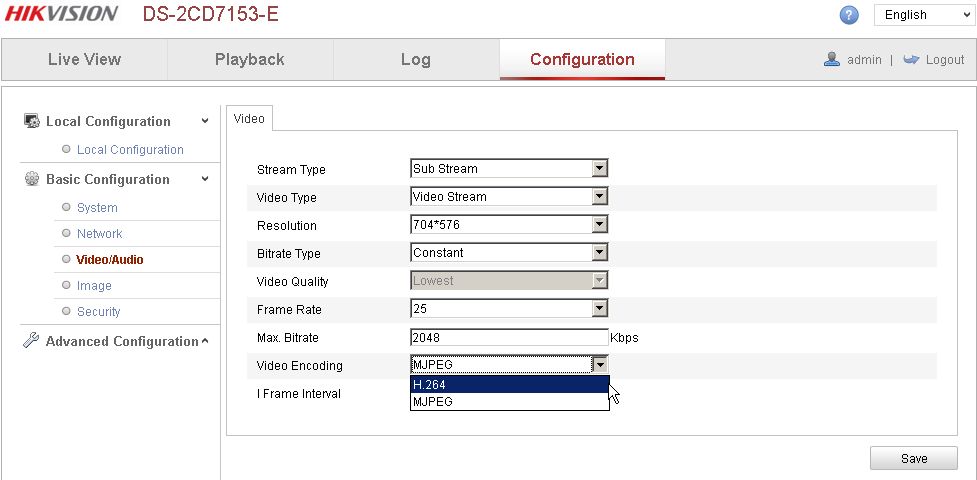Switch to the Live View tab
This screenshot has height=480, width=977.
point(84,59)
